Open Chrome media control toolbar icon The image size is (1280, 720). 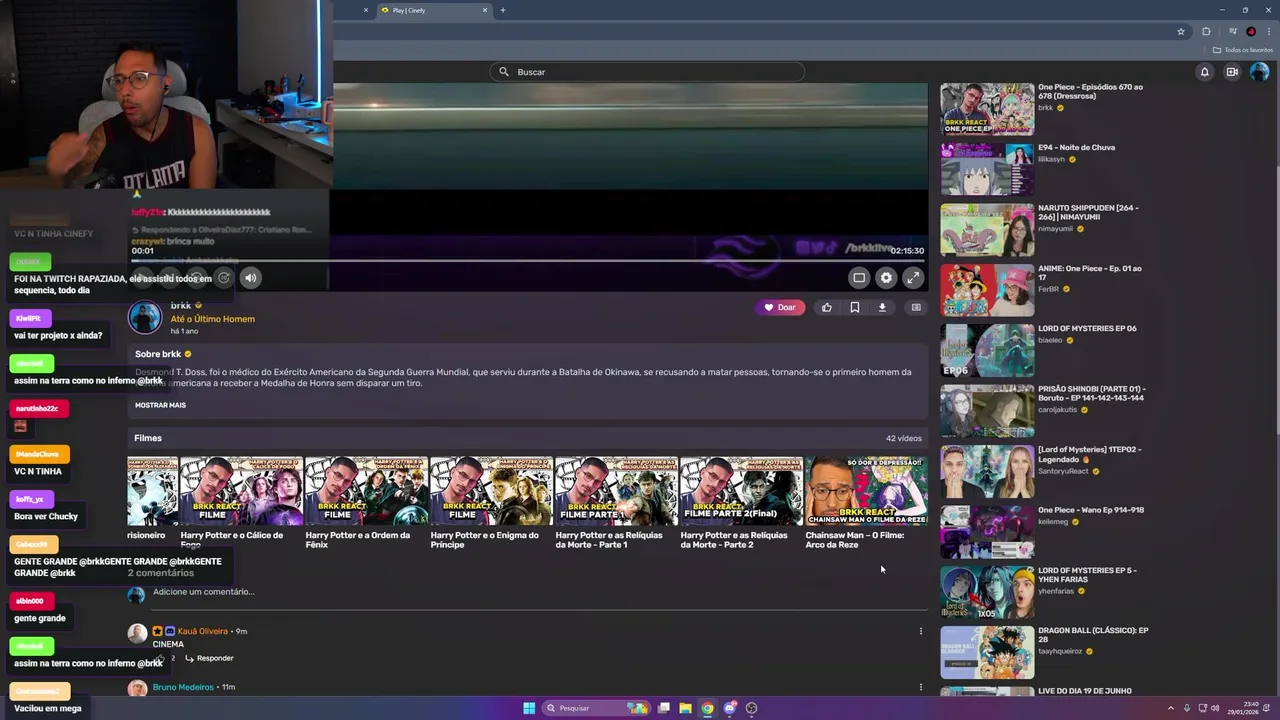[1232, 31]
